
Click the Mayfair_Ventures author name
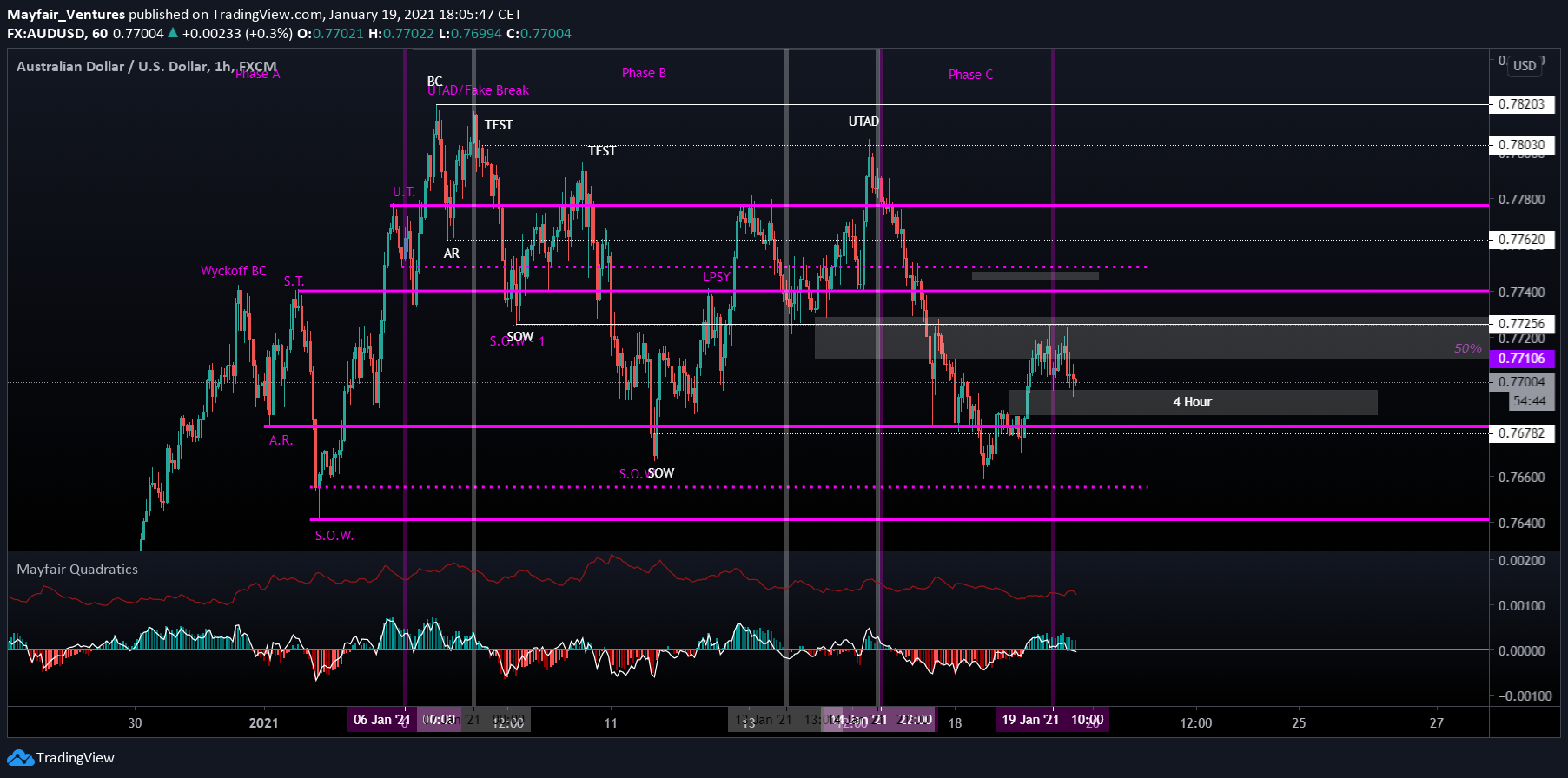(66, 14)
